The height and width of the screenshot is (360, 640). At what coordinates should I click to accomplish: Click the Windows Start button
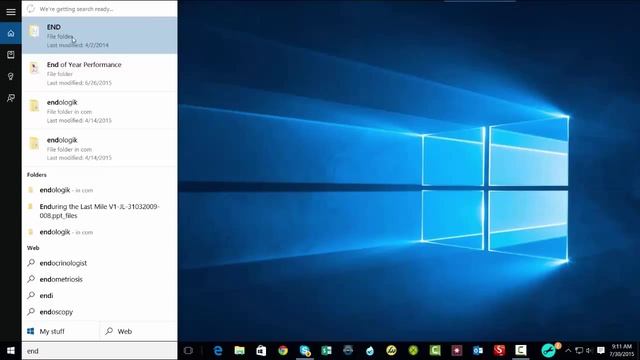point(11,351)
